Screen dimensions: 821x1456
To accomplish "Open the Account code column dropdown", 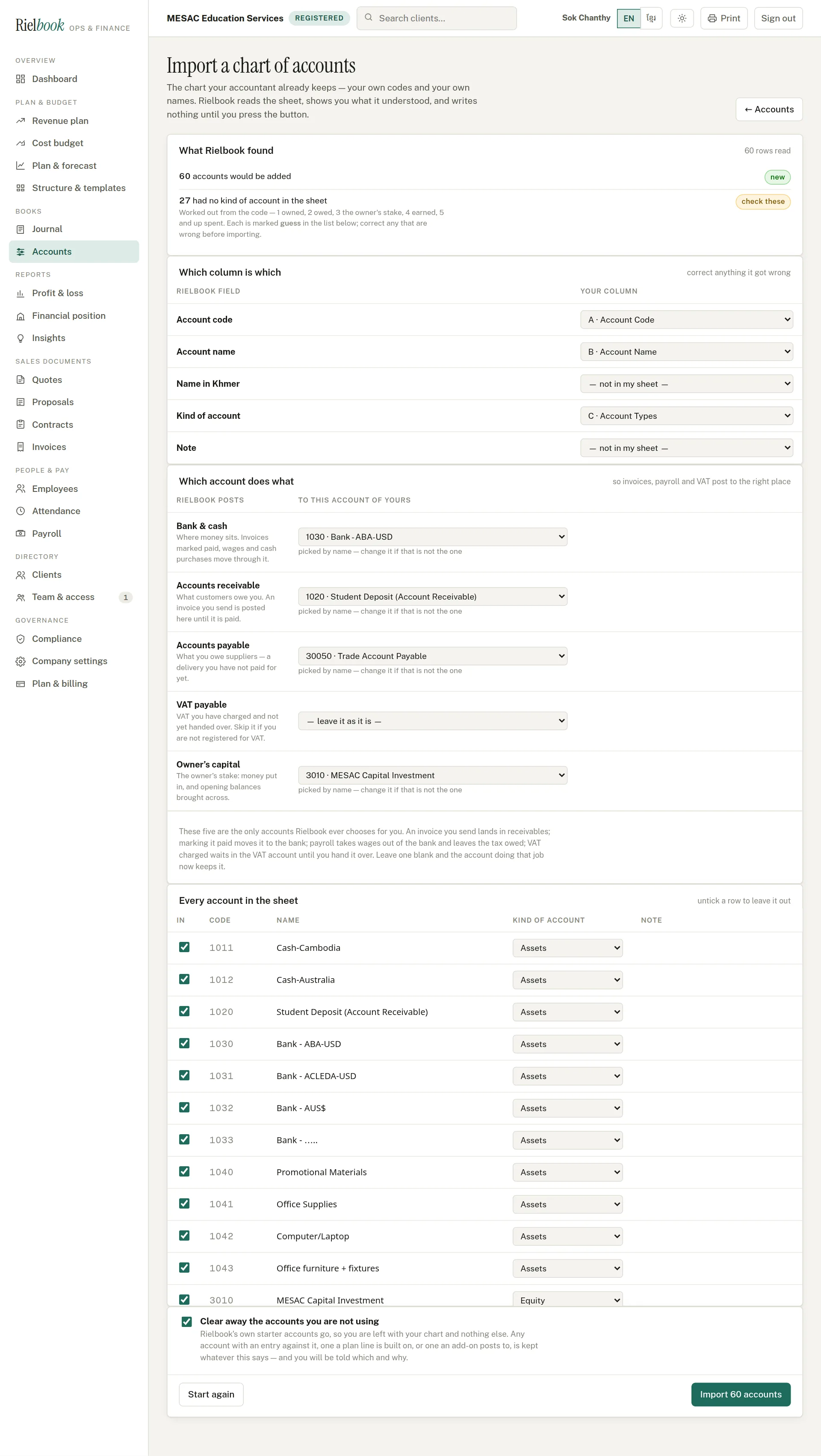I will click(x=686, y=320).
